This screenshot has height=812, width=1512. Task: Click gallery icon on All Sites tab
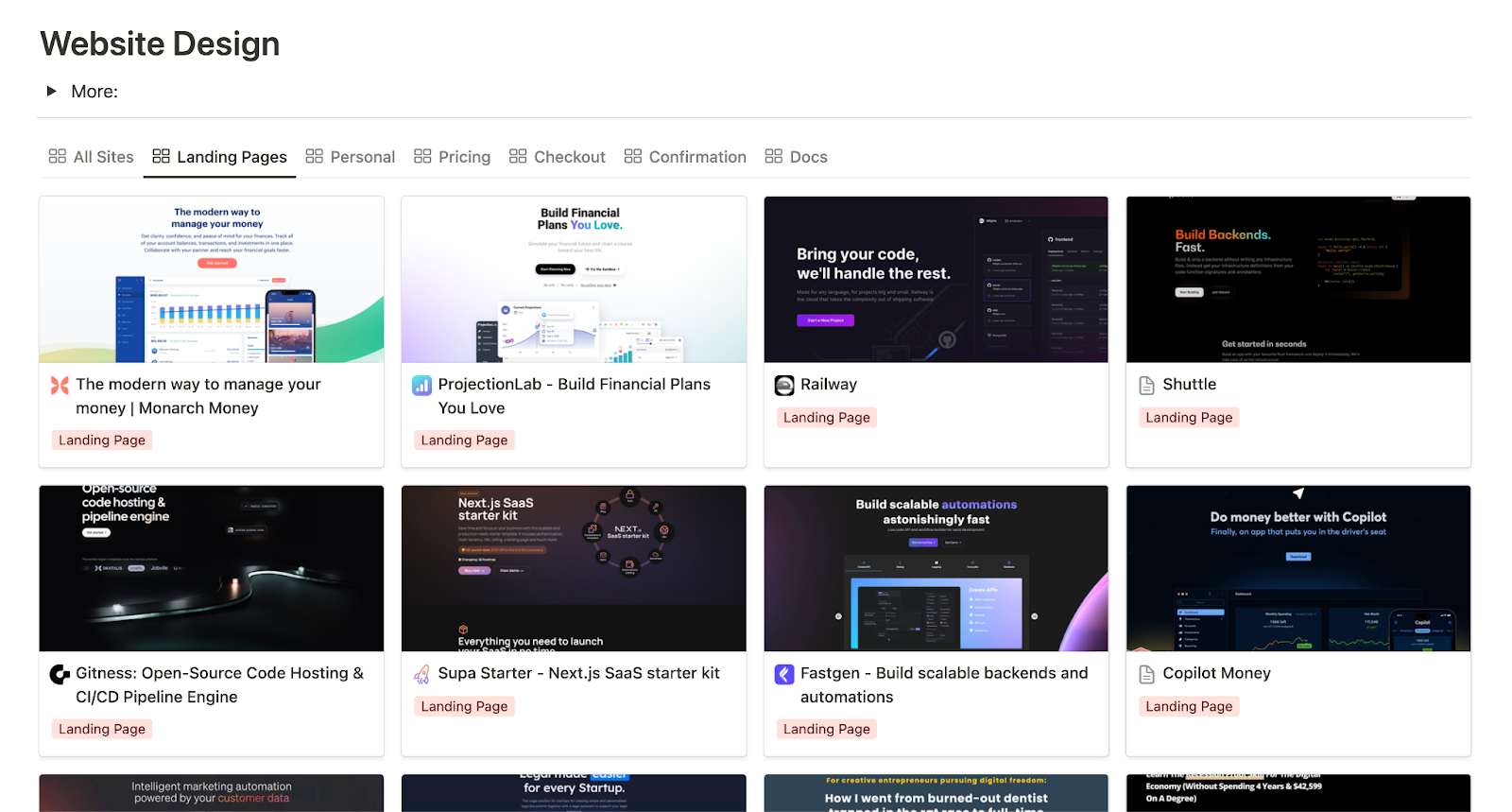[58, 156]
